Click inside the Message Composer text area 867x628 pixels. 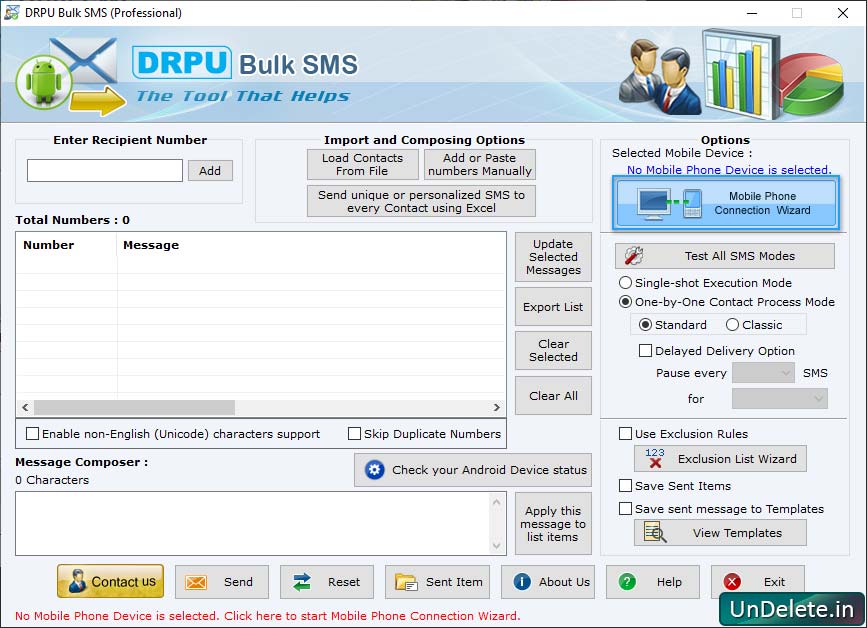[253, 524]
